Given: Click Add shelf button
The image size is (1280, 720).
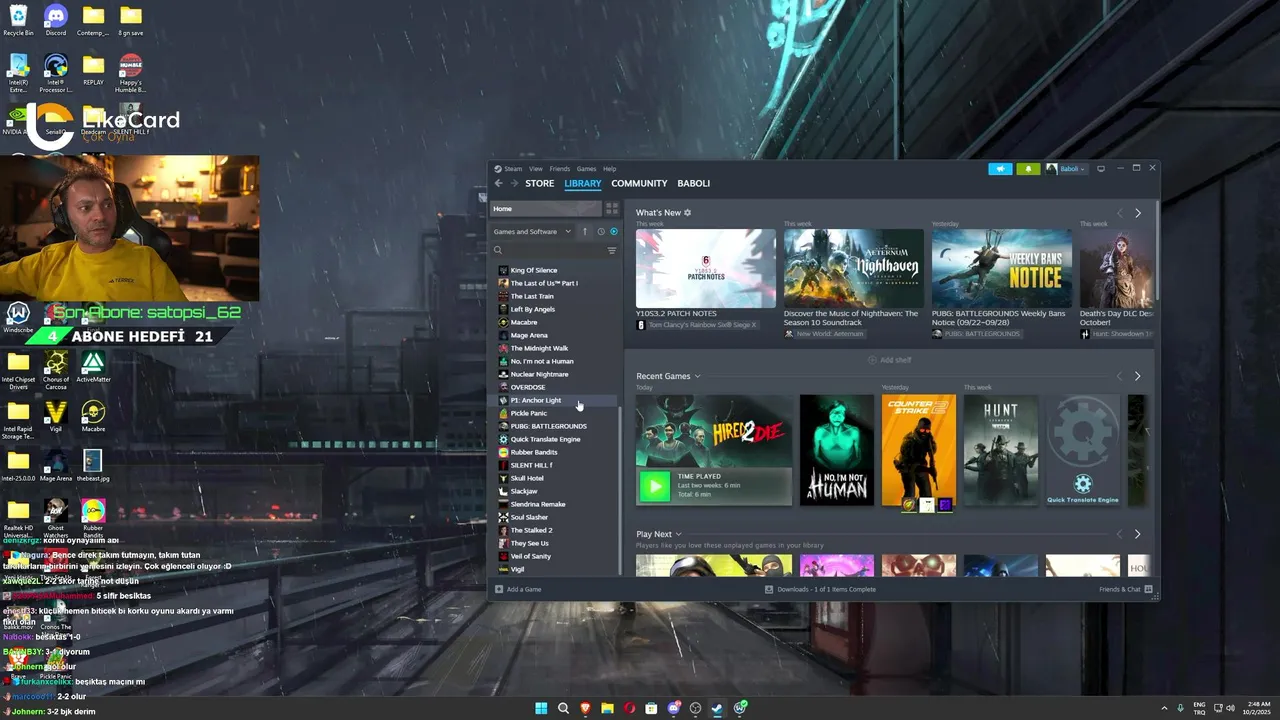Looking at the screenshot, I should [x=889, y=360].
